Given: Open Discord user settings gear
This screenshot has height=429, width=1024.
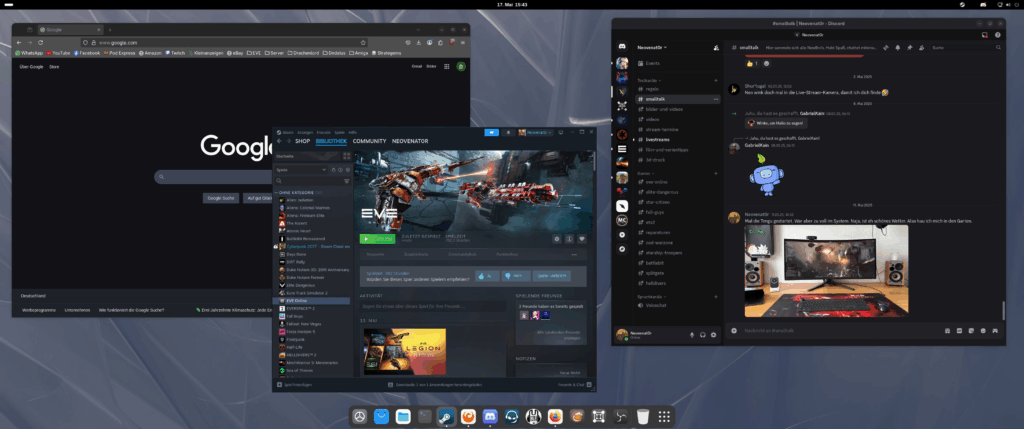Looking at the screenshot, I should pyautogui.click(x=713, y=335).
